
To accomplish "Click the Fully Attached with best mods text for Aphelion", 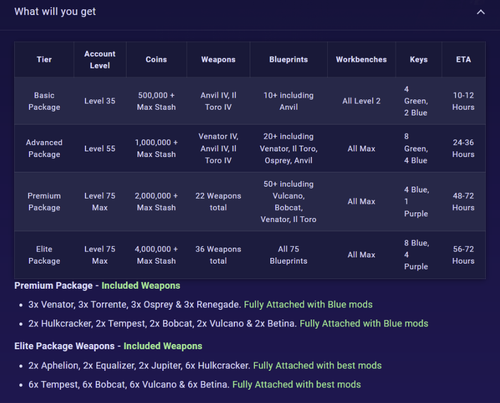I will [x=317, y=366].
